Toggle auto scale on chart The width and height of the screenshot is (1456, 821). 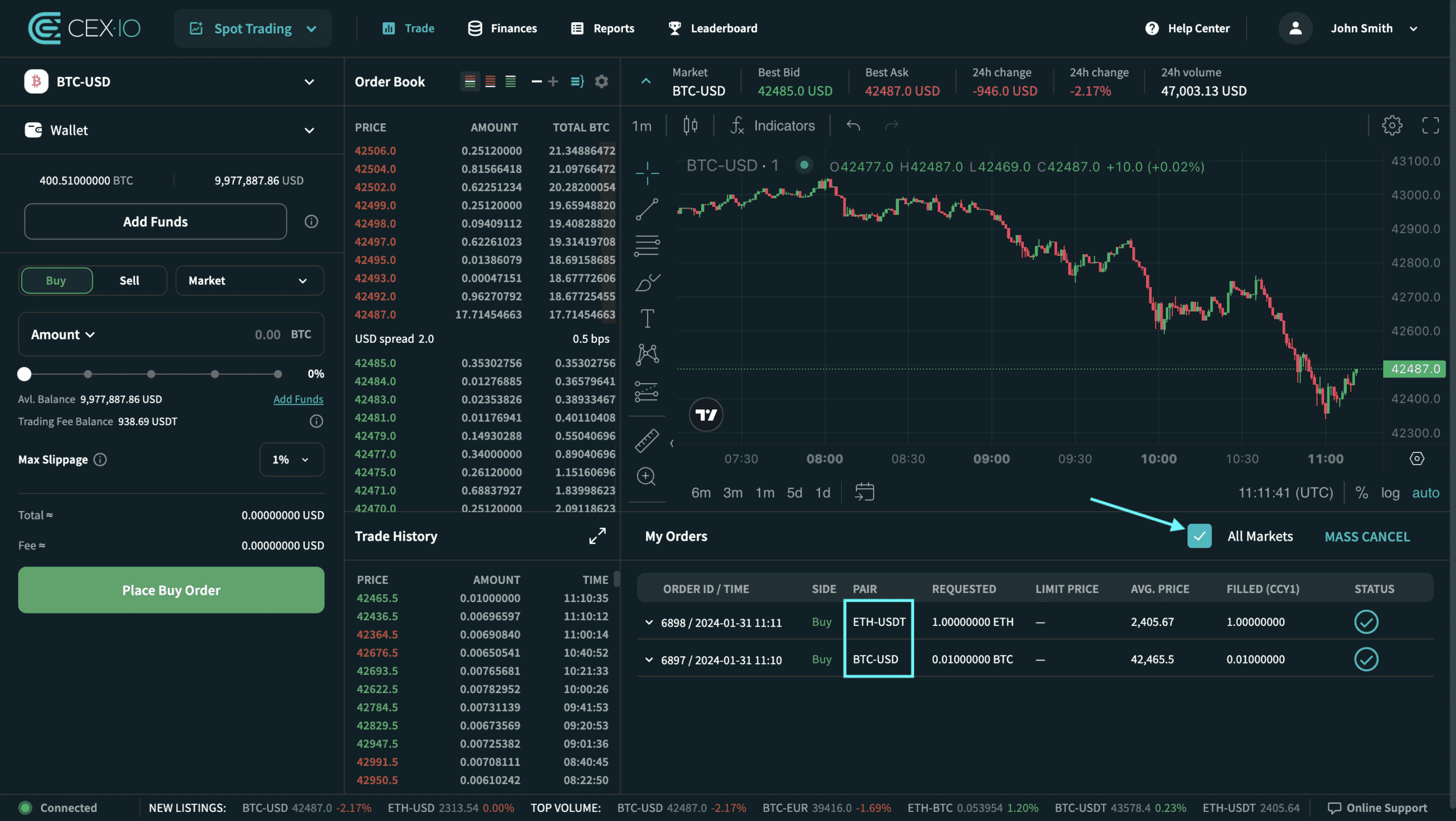coord(1425,493)
